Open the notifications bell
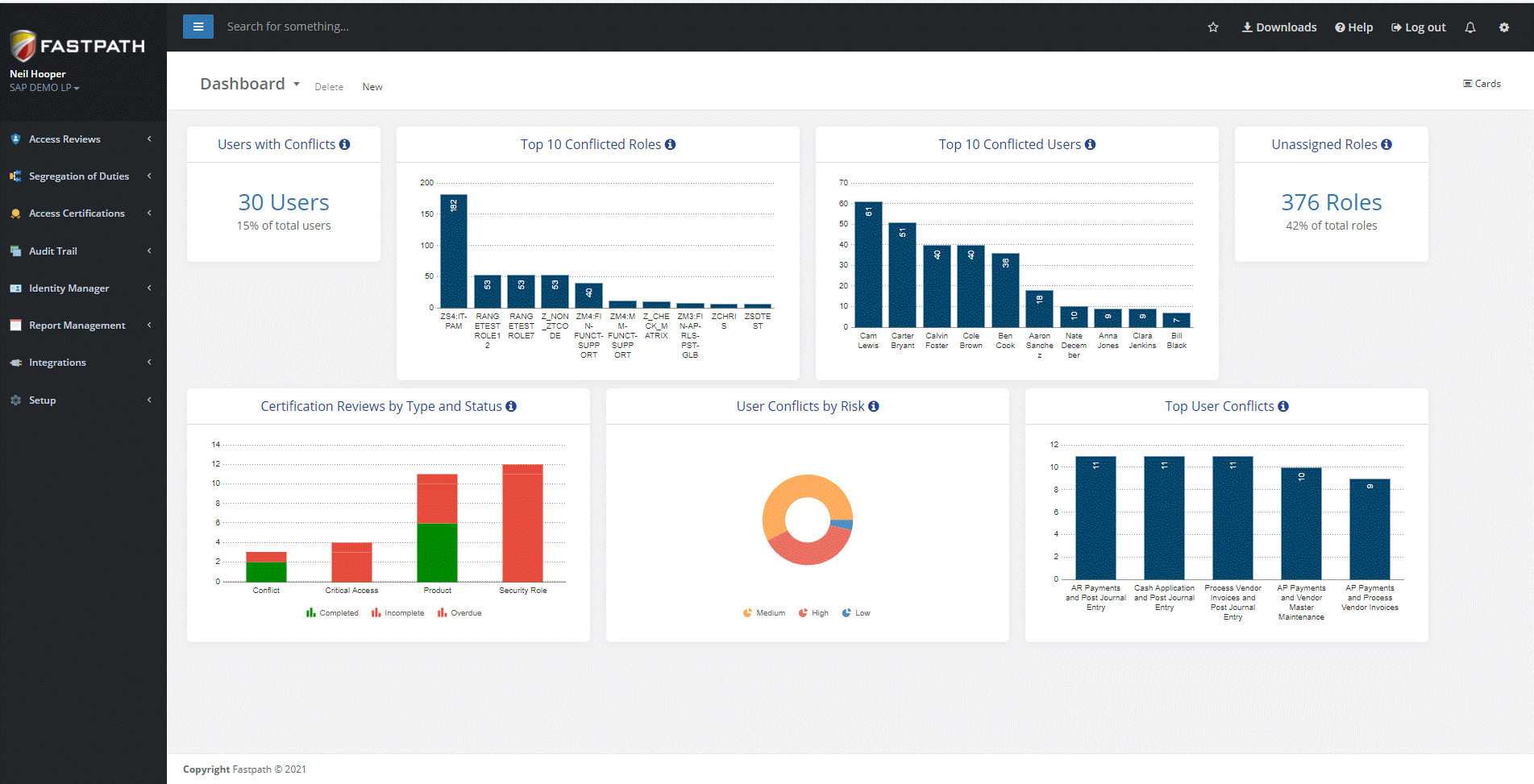The width and height of the screenshot is (1534, 784). (1470, 27)
